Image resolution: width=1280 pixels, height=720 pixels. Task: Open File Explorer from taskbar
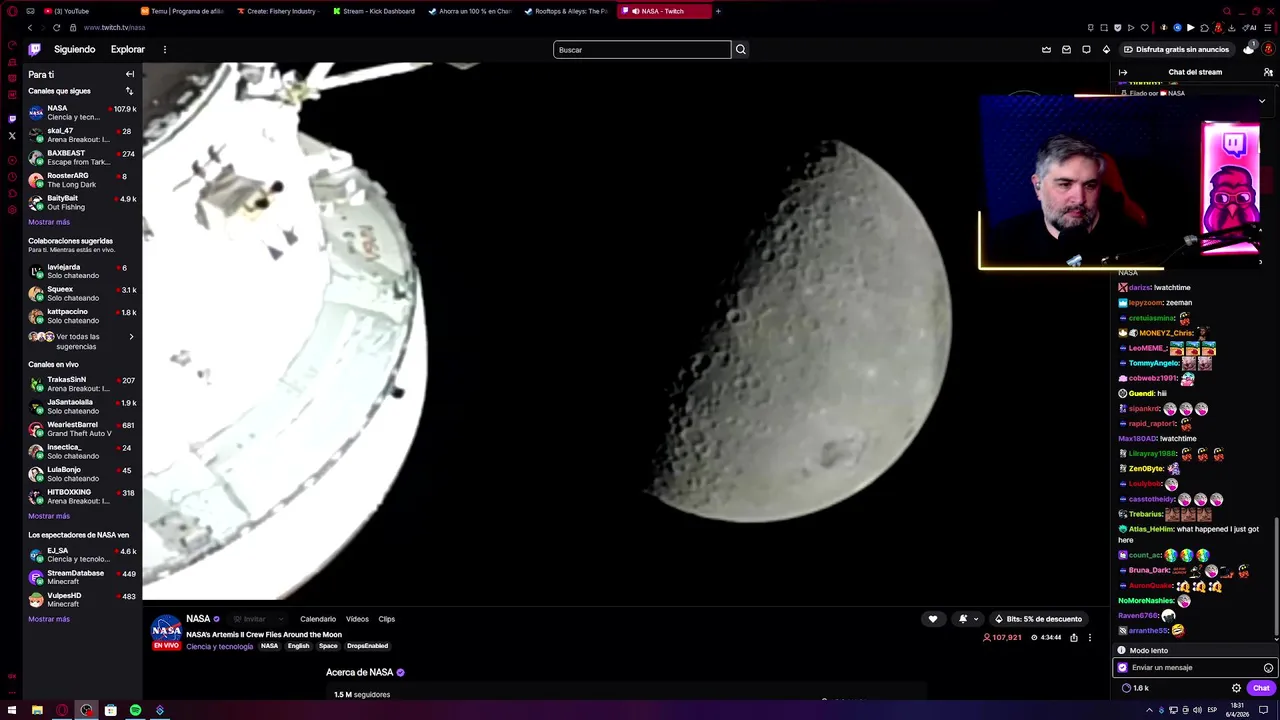37,710
